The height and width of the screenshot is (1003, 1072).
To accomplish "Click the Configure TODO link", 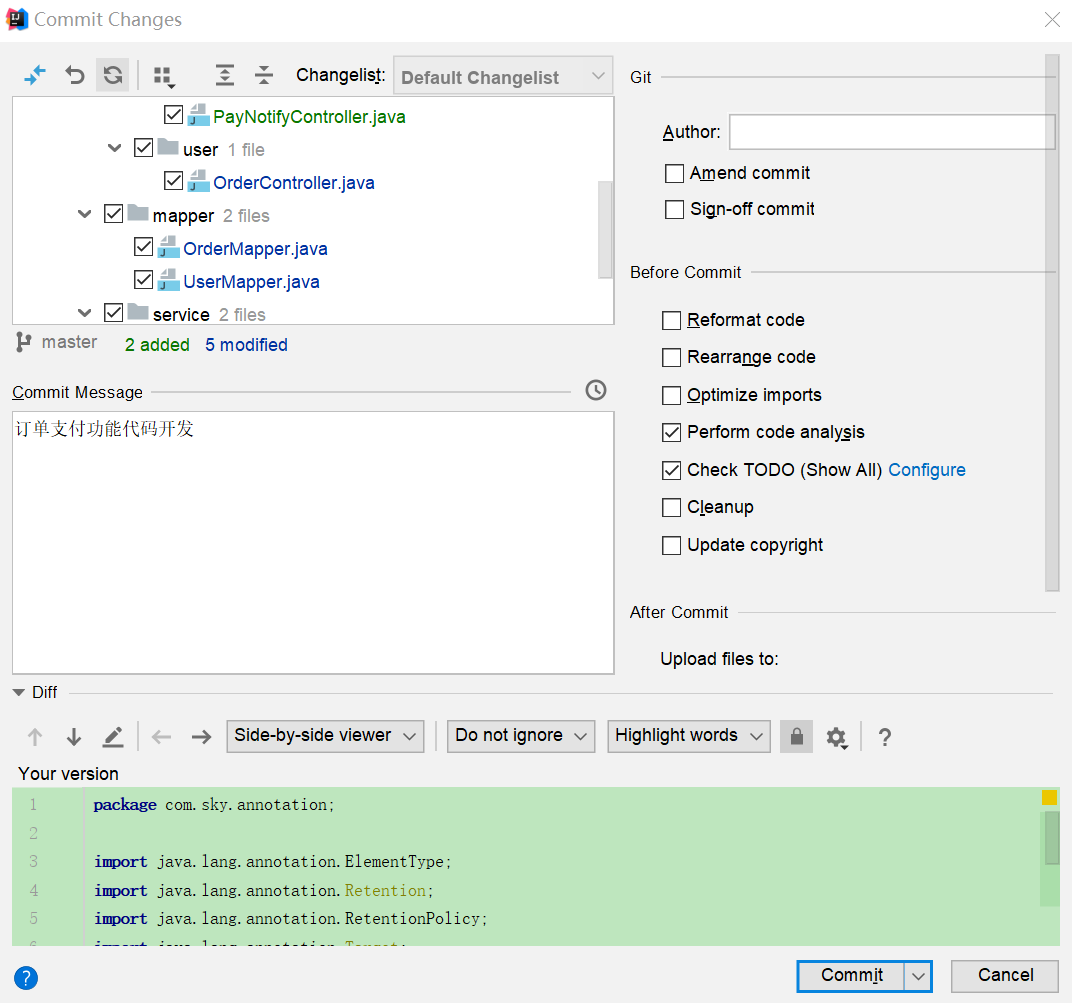I will click(x=926, y=470).
